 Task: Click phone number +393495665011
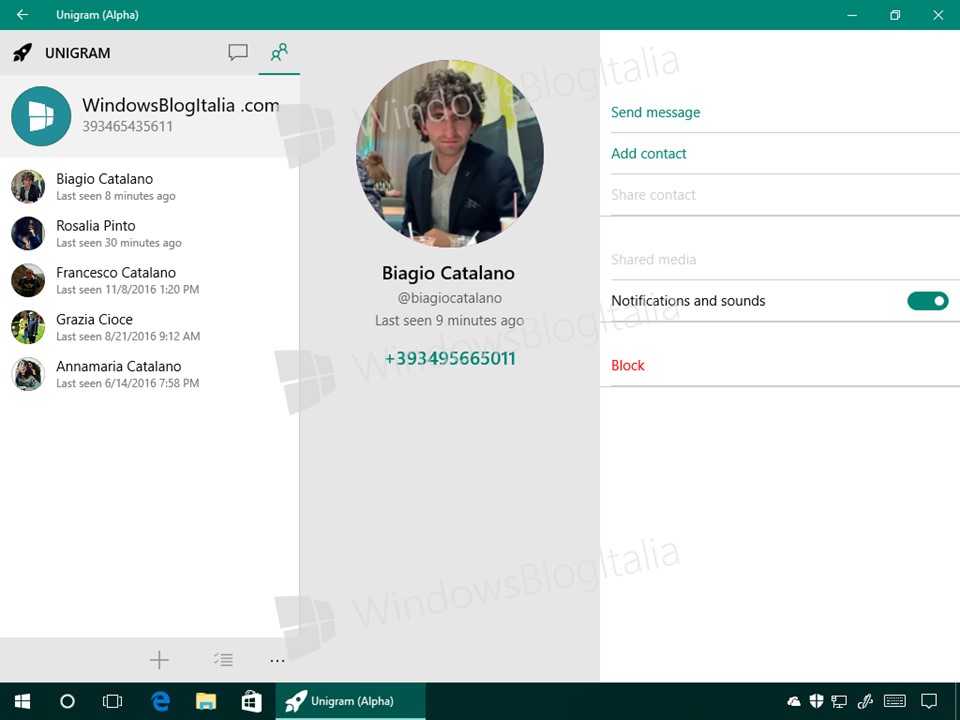click(450, 358)
